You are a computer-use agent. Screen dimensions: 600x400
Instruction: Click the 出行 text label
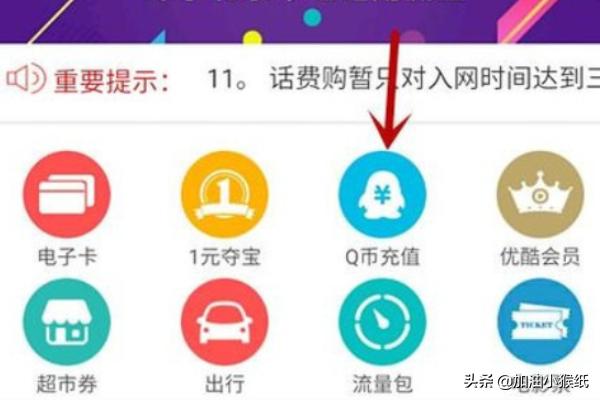tap(225, 384)
